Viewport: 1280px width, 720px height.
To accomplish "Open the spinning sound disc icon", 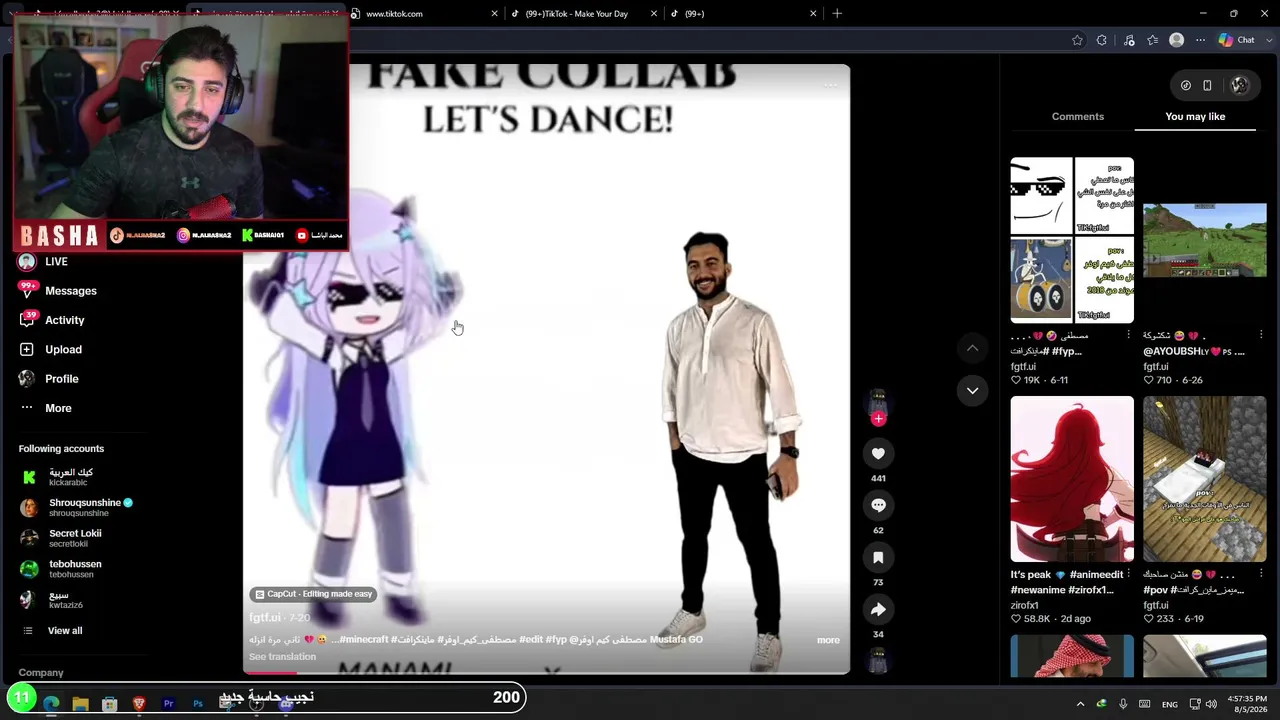I will tap(878, 662).
